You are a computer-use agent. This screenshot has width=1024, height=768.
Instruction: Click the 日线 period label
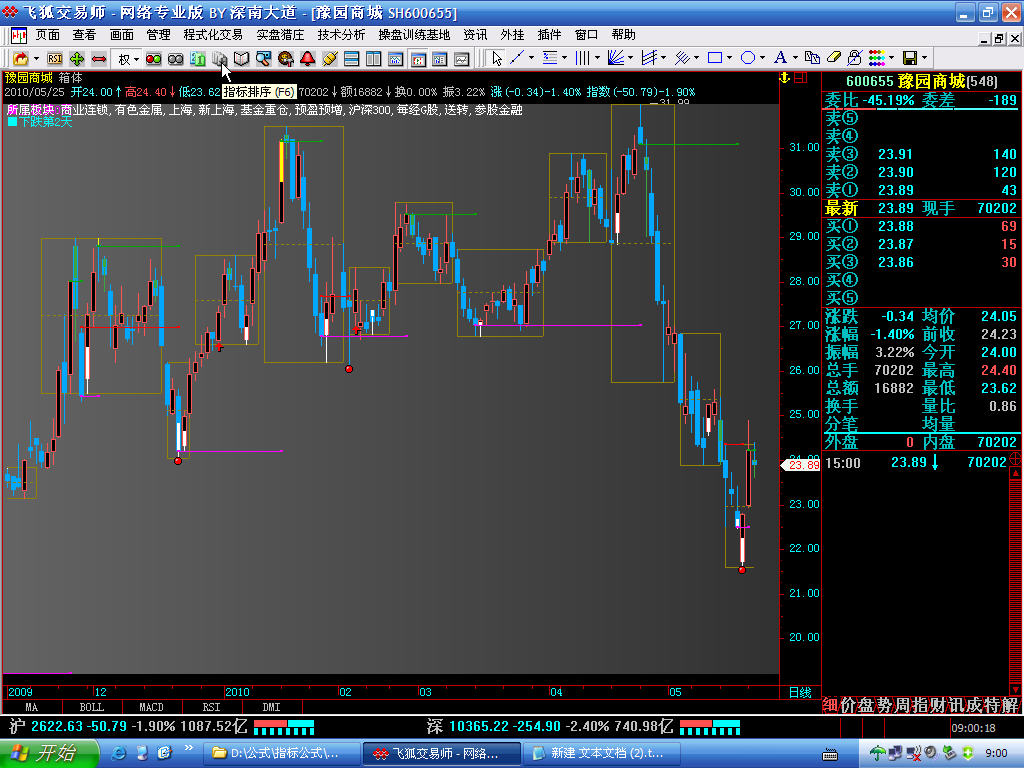[800, 692]
